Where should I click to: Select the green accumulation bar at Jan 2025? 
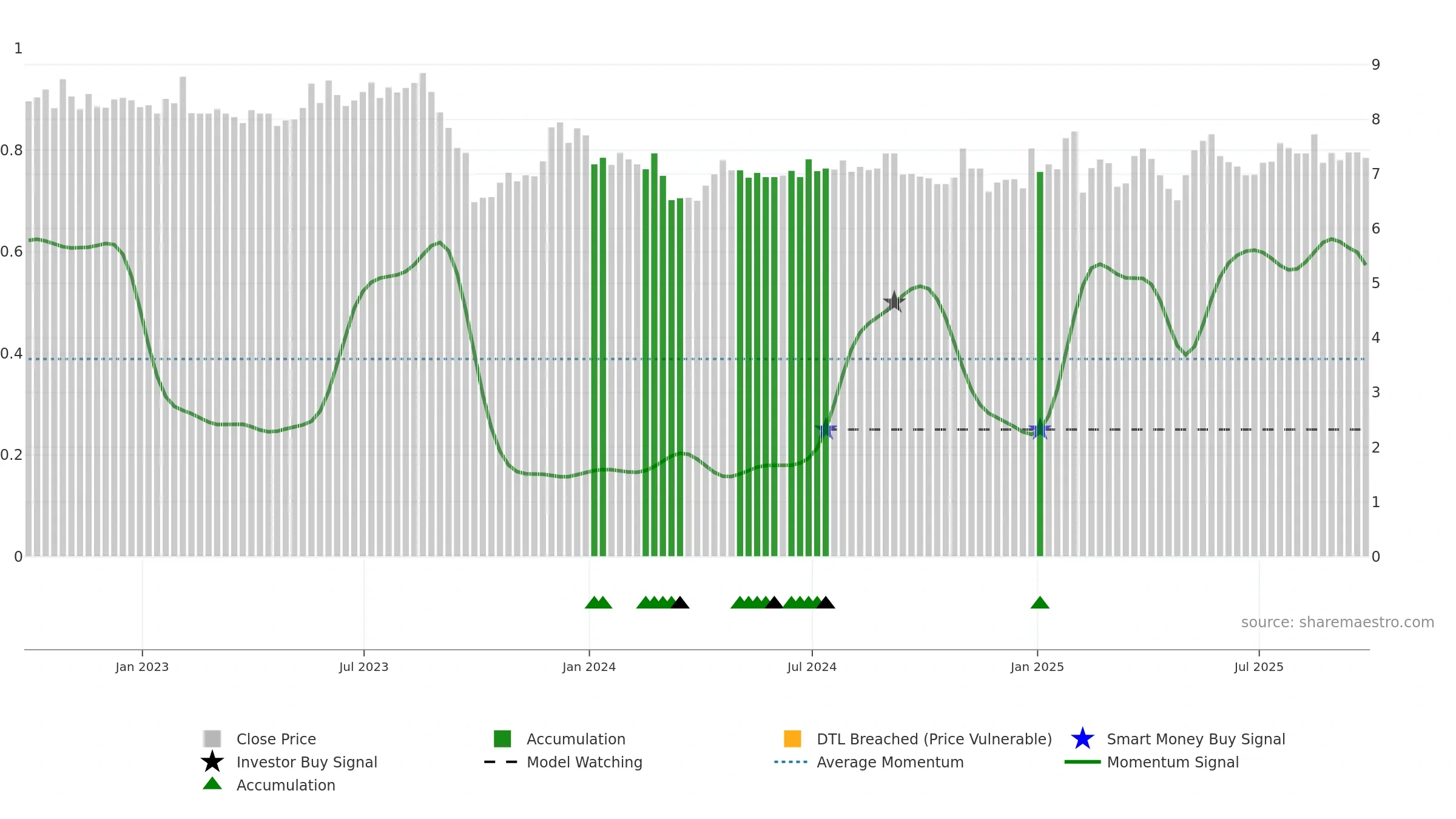1040,364
